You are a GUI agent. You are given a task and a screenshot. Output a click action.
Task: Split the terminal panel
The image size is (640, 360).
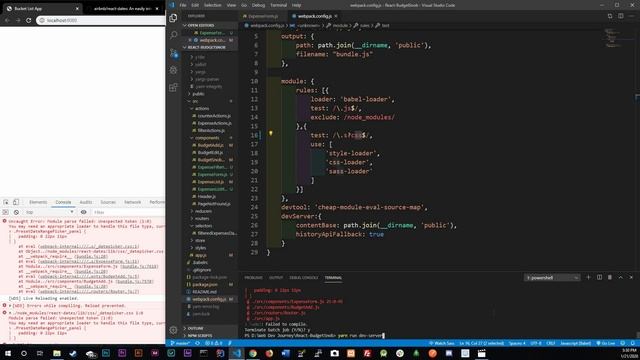[x=599, y=277]
